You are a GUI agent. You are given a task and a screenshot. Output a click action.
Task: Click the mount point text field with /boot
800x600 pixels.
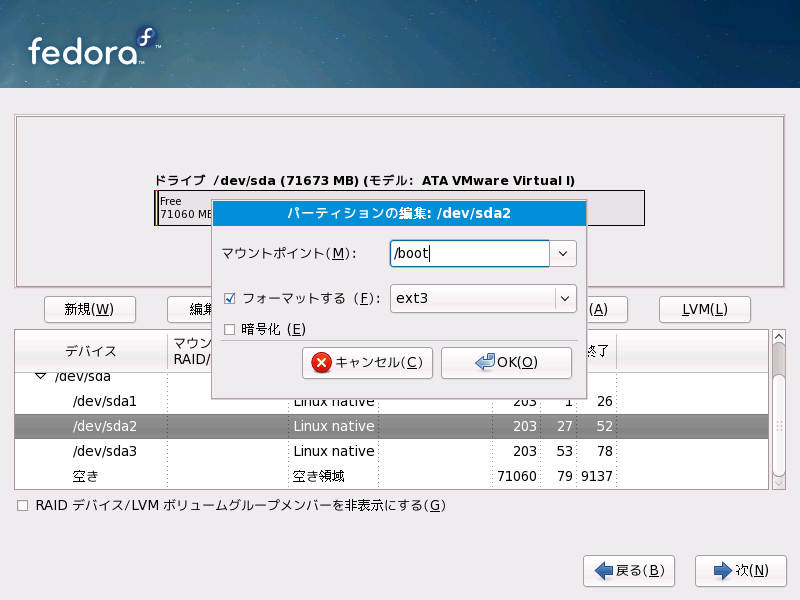click(469, 254)
